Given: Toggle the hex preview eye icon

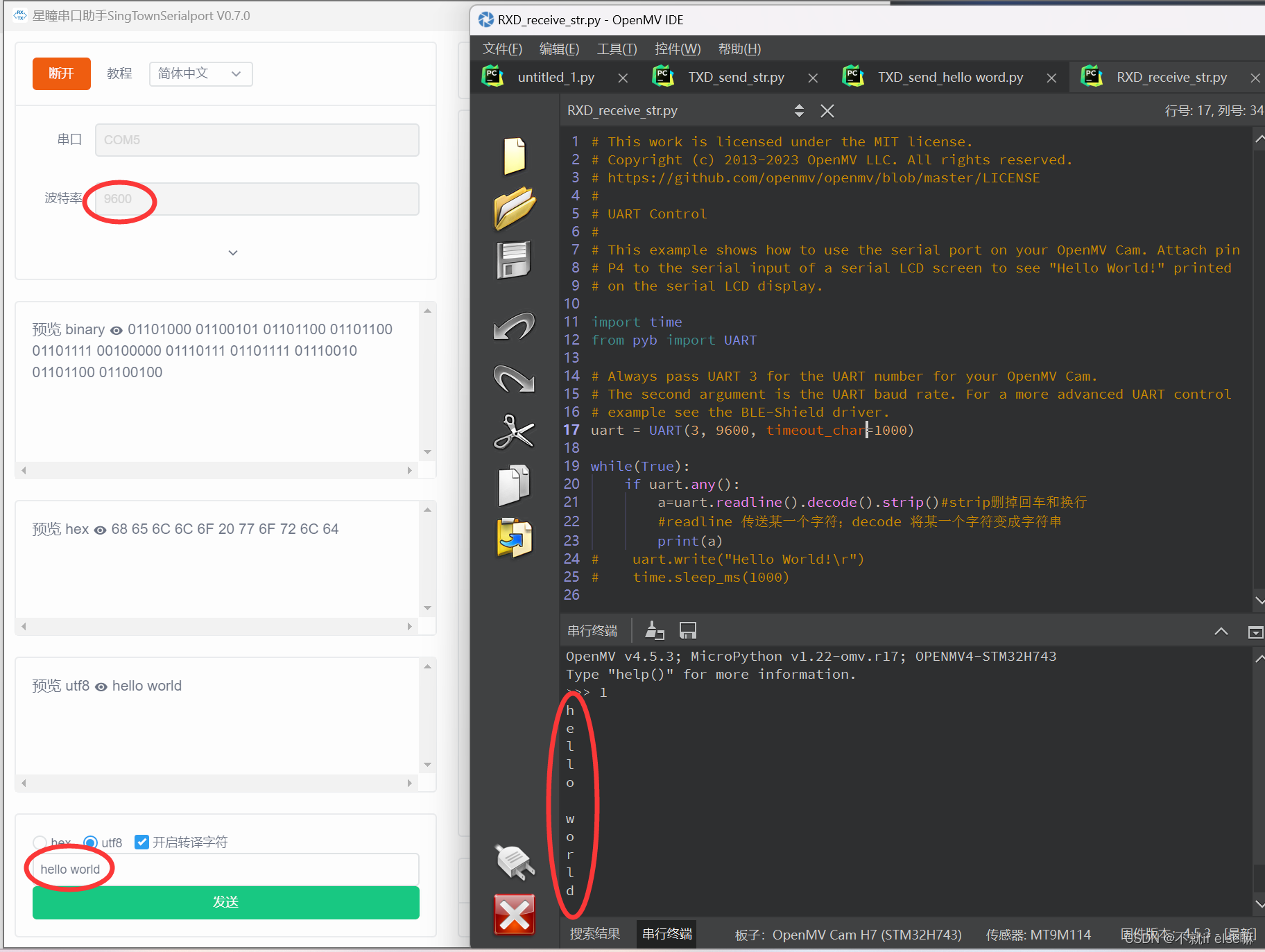Looking at the screenshot, I should pyautogui.click(x=100, y=530).
